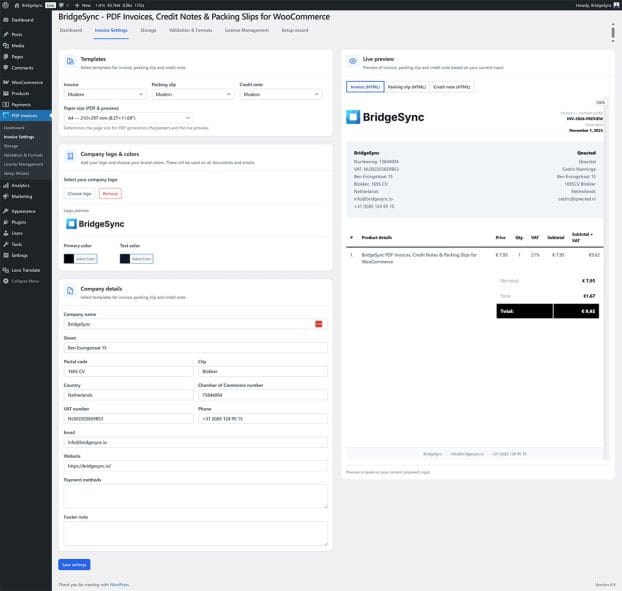Click into the Footer note text area

pos(196,533)
